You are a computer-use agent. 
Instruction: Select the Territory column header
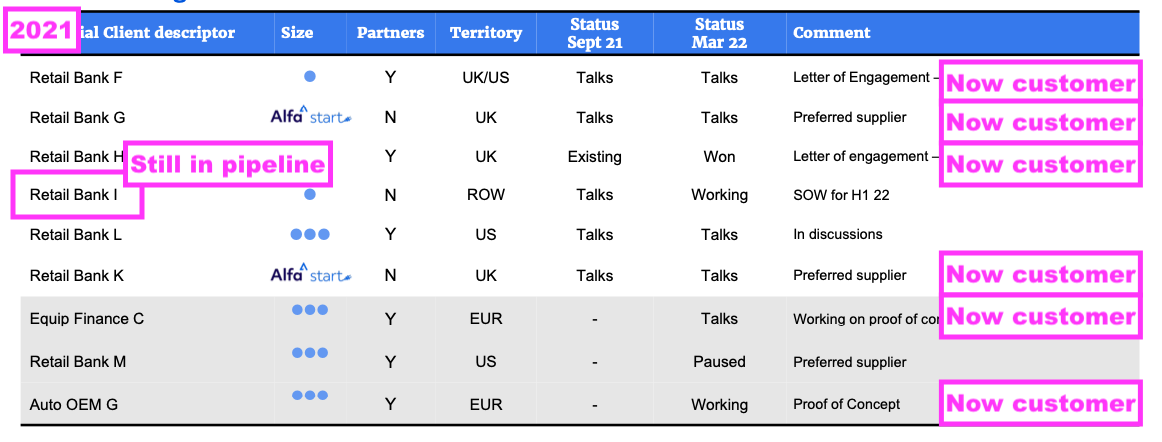(x=484, y=33)
